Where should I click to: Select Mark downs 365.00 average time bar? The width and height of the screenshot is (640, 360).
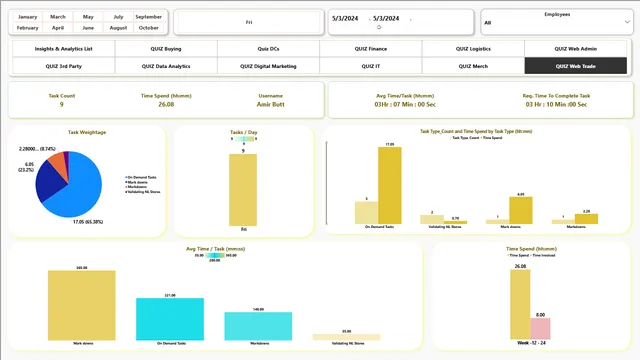pyautogui.click(x=82, y=305)
